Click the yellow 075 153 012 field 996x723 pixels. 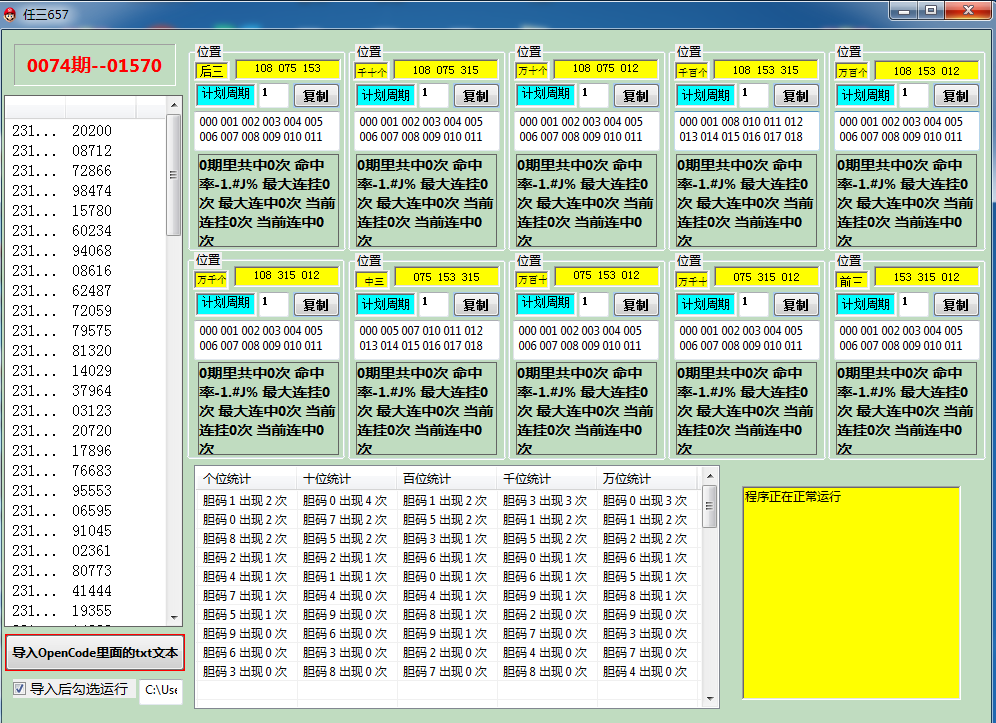(607, 276)
